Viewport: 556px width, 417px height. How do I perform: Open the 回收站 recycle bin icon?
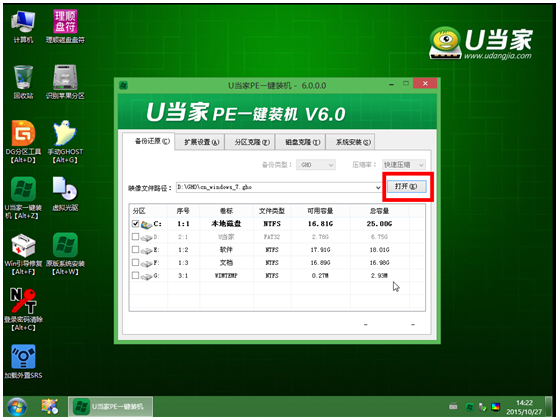click(23, 82)
